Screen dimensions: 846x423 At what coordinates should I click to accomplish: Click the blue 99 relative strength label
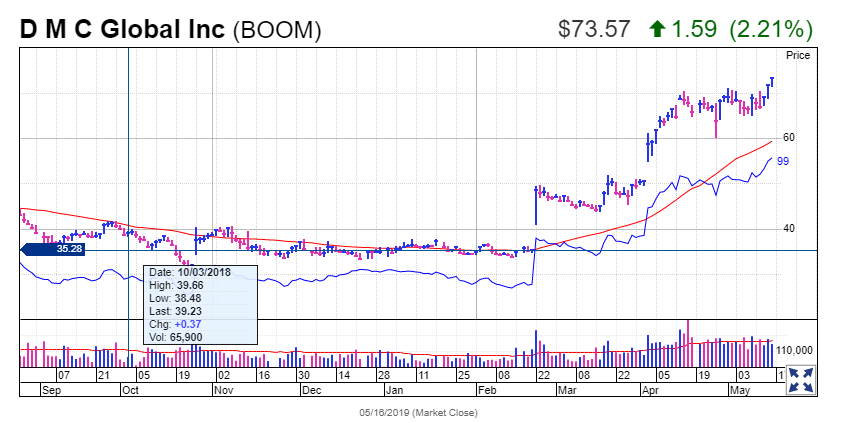point(783,161)
